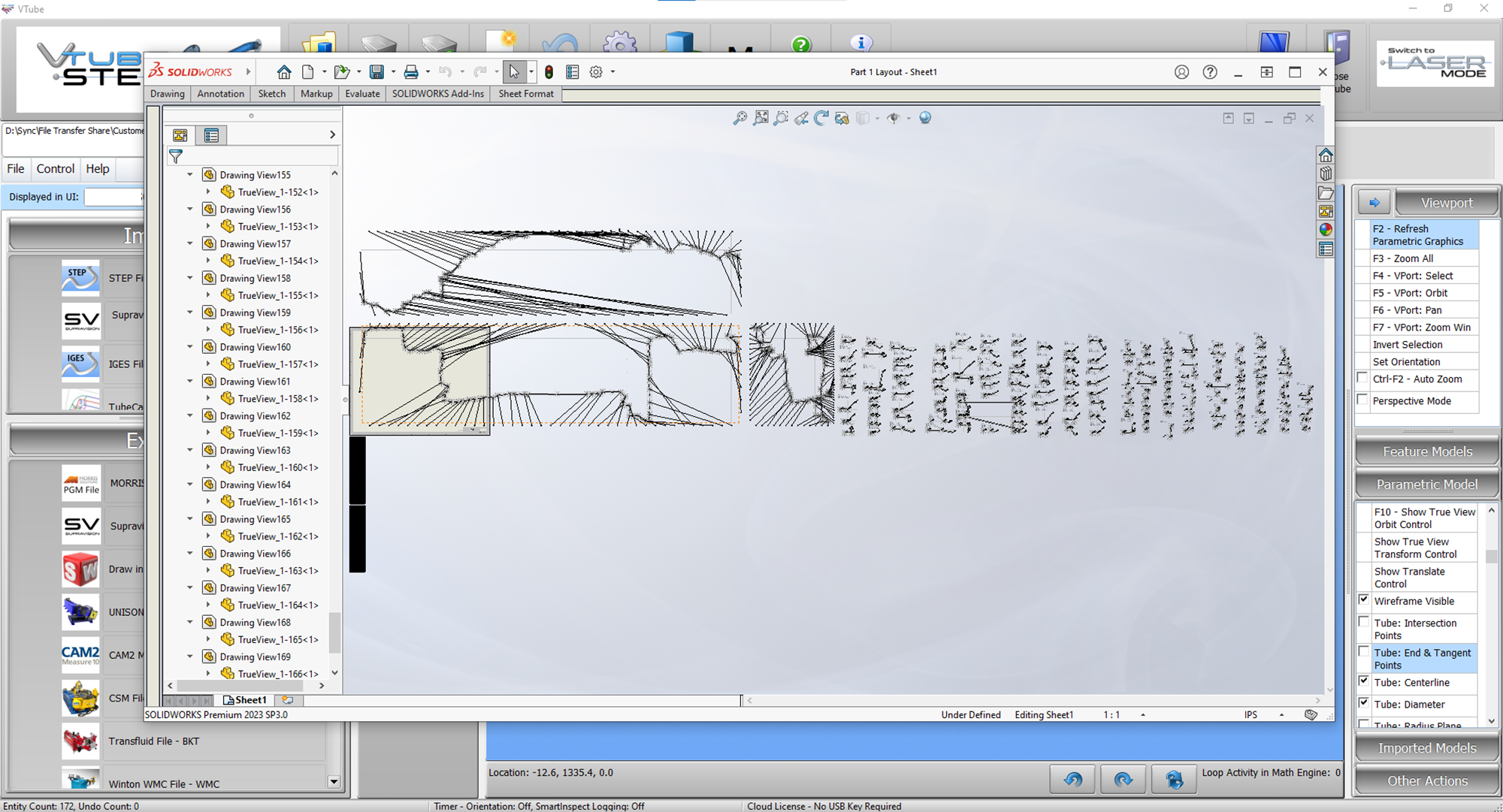This screenshot has width=1503, height=812.
Task: Open SOLIDWORKS Options gear icon
Action: (596, 72)
